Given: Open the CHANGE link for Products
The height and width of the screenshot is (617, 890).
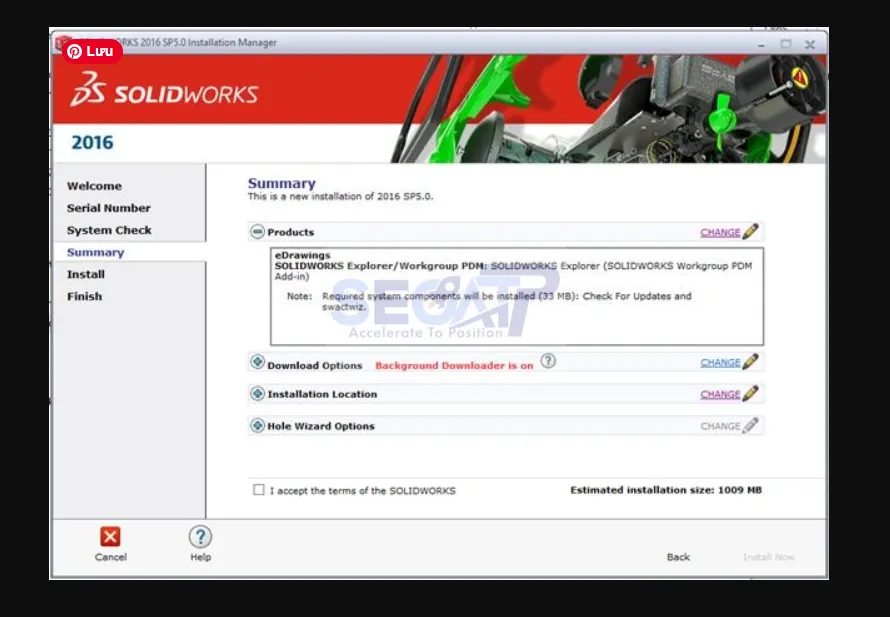Looking at the screenshot, I should (721, 231).
